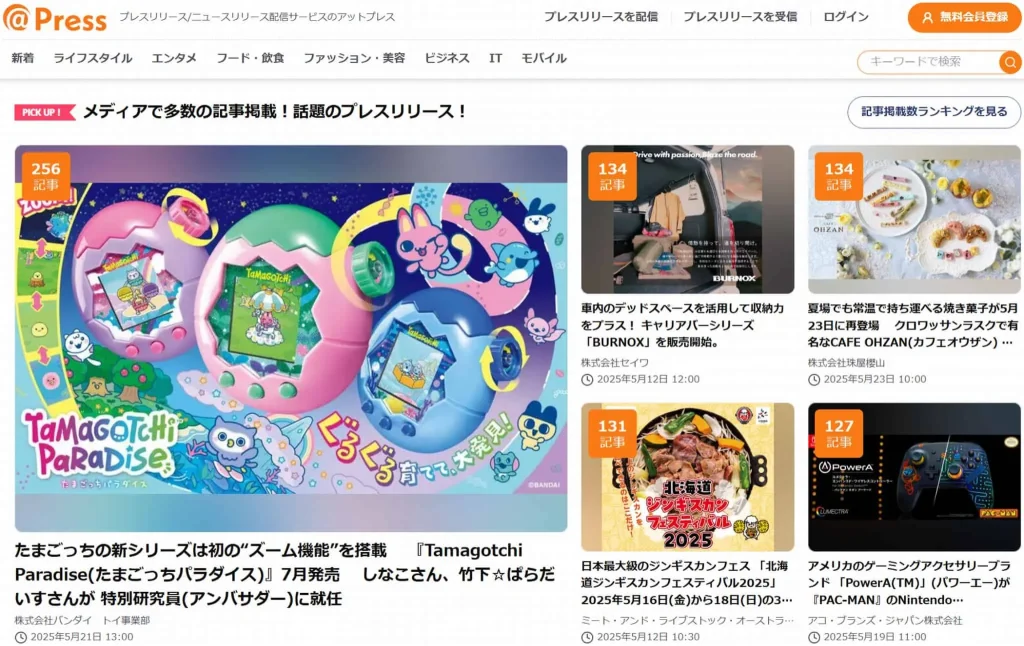Select the エンタメ category tab
Viewport: 1024px width, 646px height.
[x=174, y=58]
